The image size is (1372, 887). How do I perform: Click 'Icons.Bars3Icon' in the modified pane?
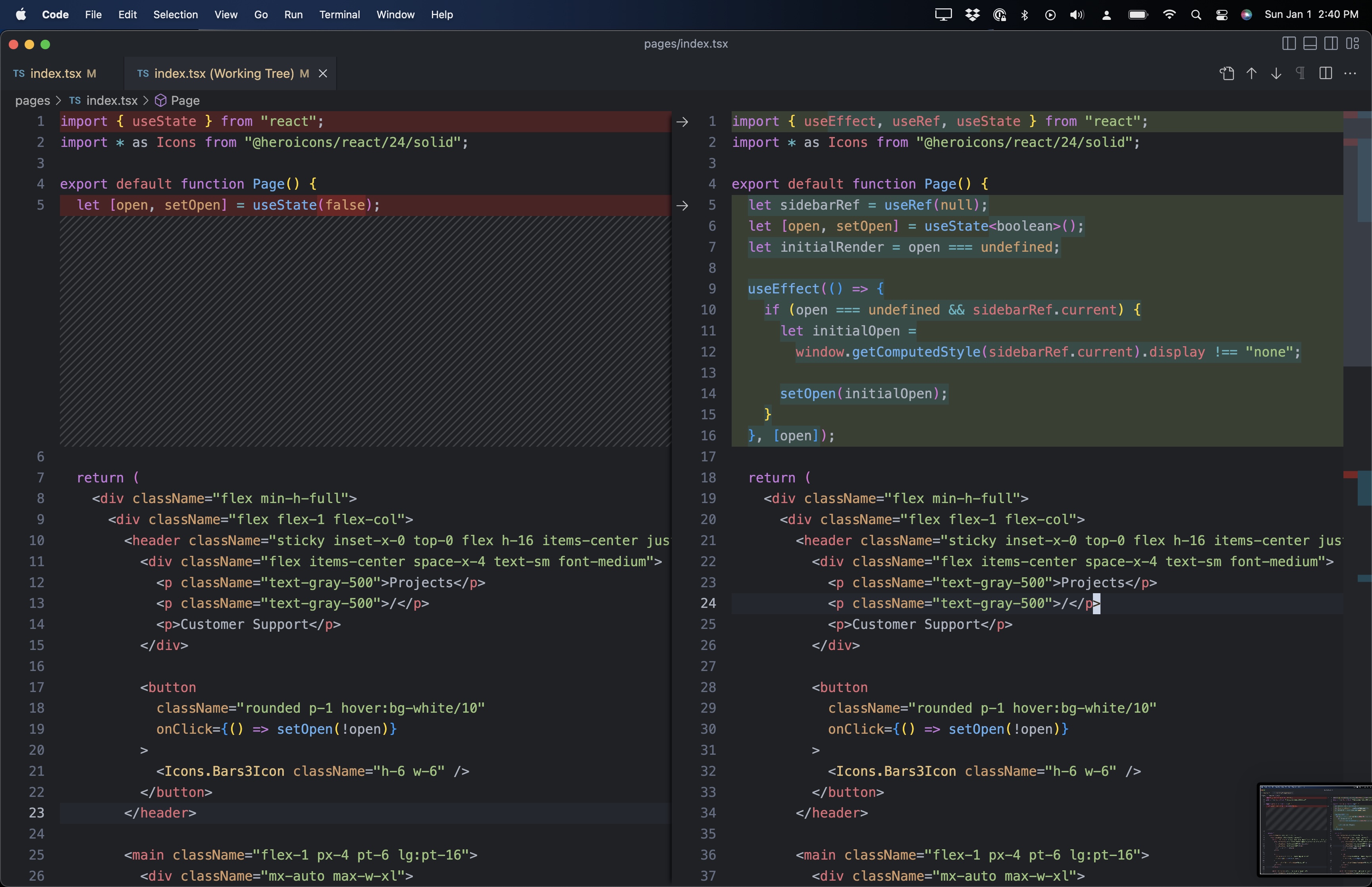point(896,772)
